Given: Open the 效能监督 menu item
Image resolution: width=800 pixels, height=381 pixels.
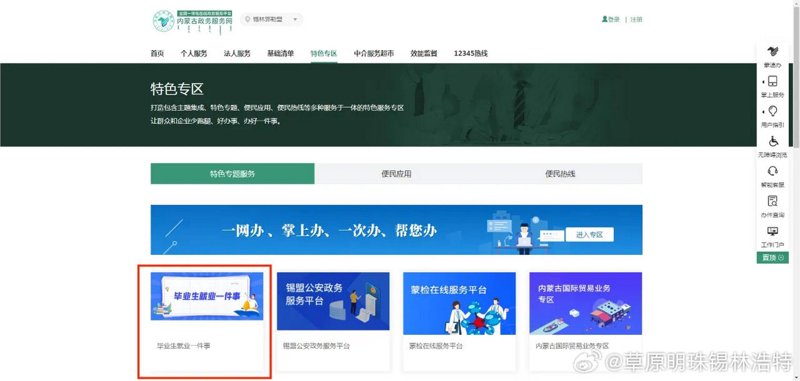Looking at the screenshot, I should tap(424, 53).
